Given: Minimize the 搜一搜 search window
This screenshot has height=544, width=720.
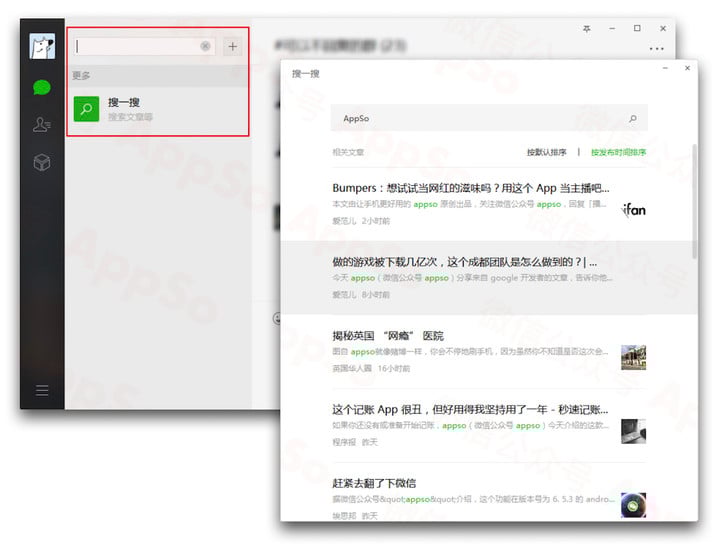Looking at the screenshot, I should 665,68.
